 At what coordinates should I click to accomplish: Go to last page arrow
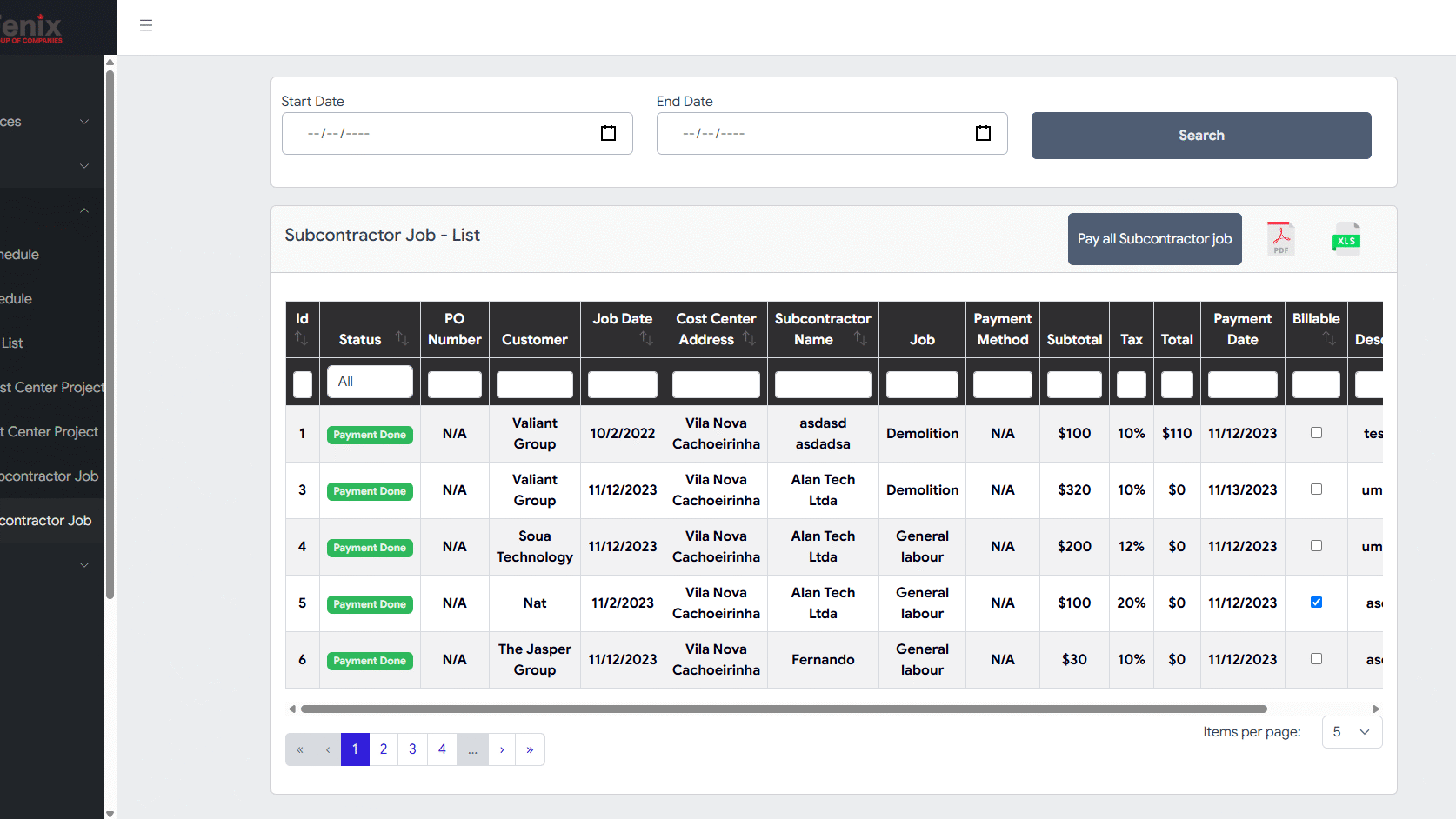[530, 749]
